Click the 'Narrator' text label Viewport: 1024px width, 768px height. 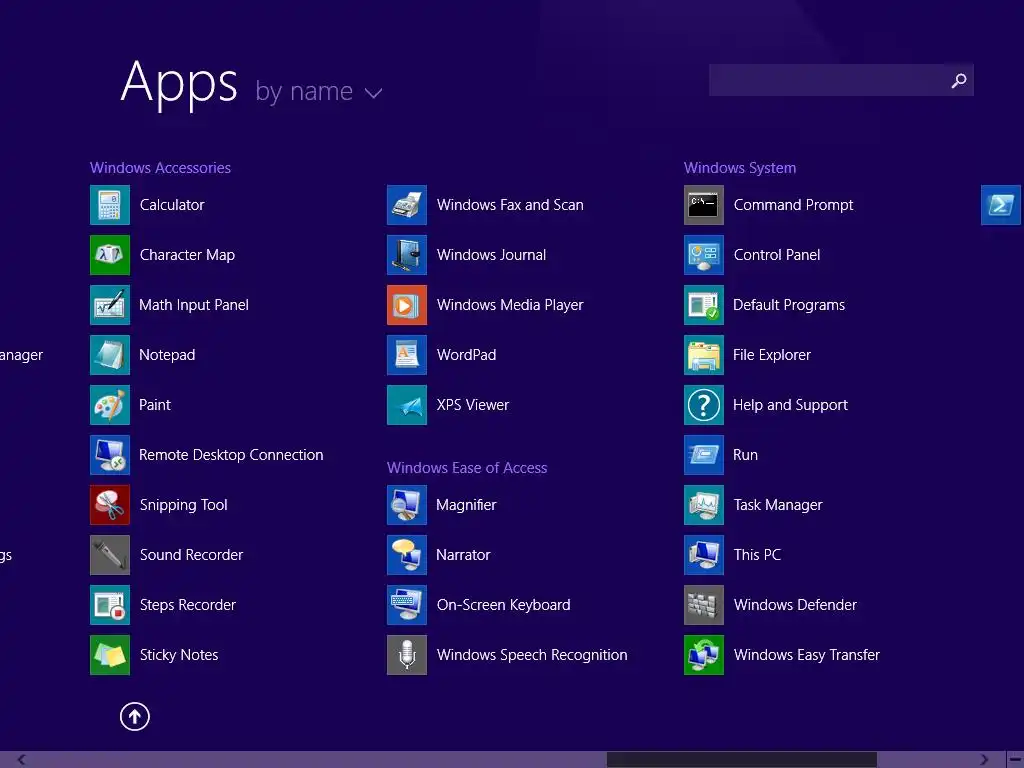[463, 555]
